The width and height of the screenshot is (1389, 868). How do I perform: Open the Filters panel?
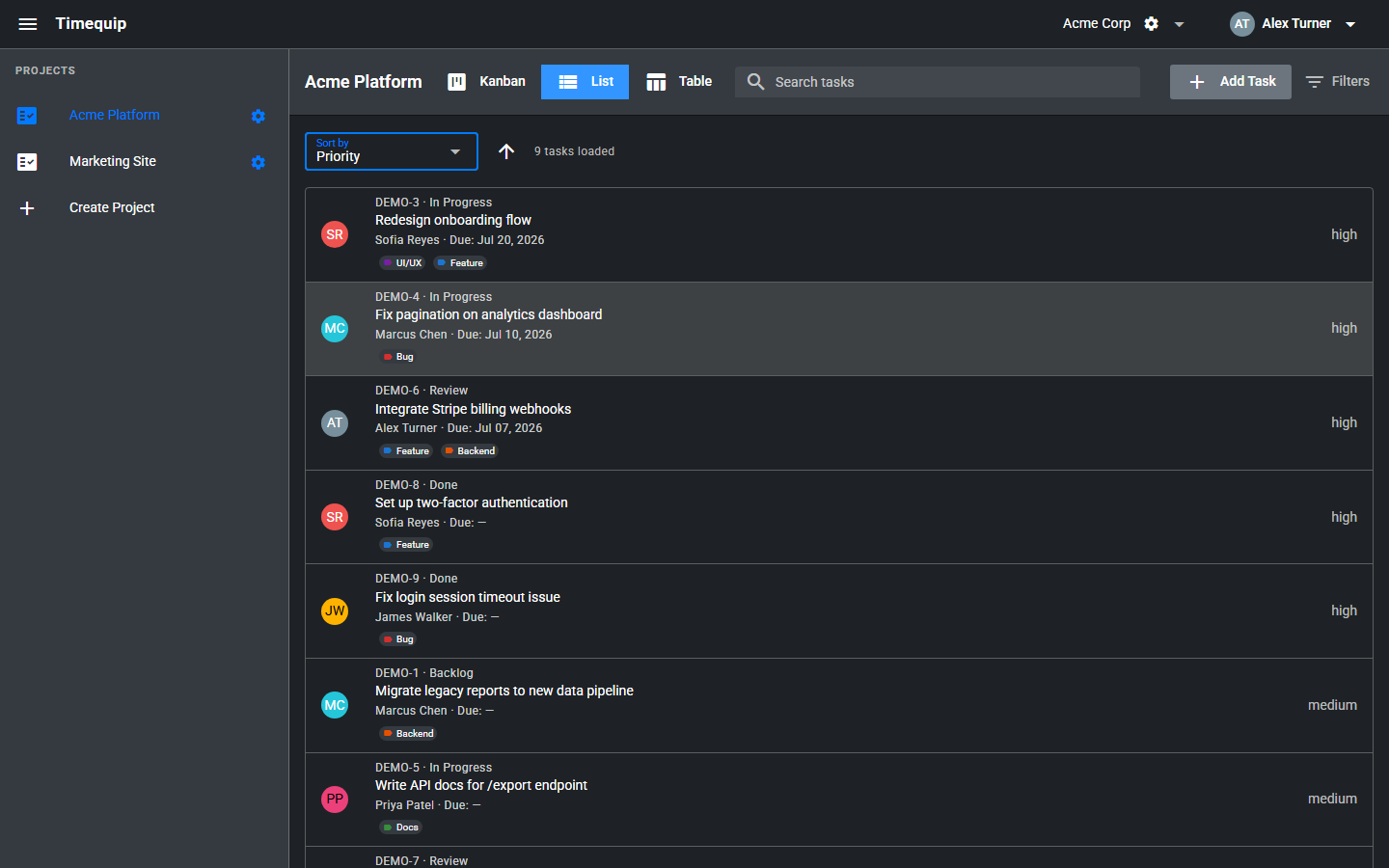pos(1338,82)
